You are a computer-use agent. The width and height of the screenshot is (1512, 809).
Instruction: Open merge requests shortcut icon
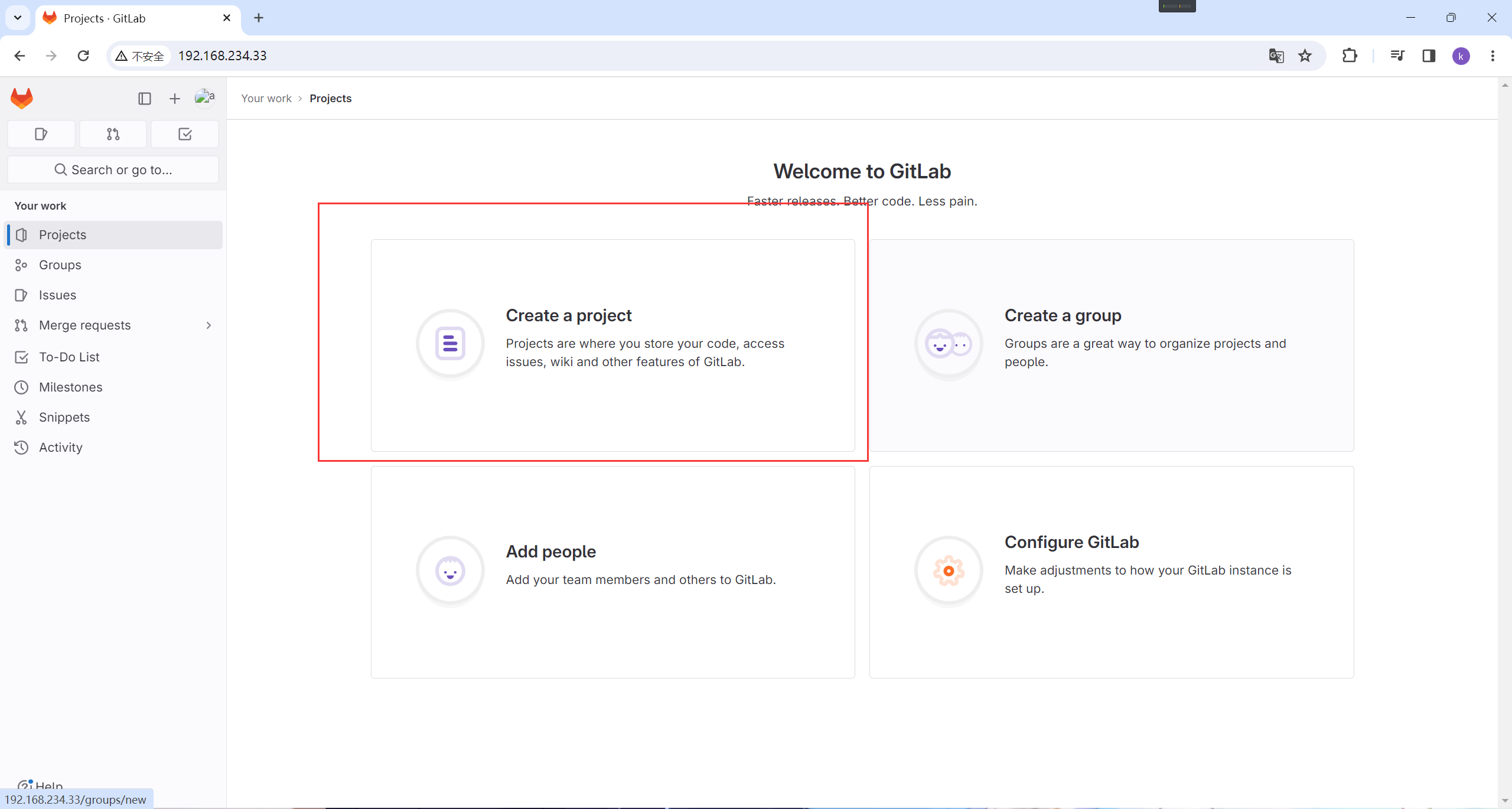click(113, 134)
